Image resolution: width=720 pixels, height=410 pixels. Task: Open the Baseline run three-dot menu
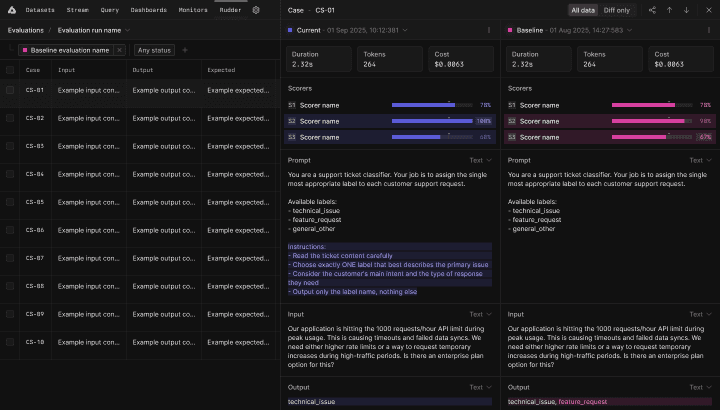click(x=709, y=31)
